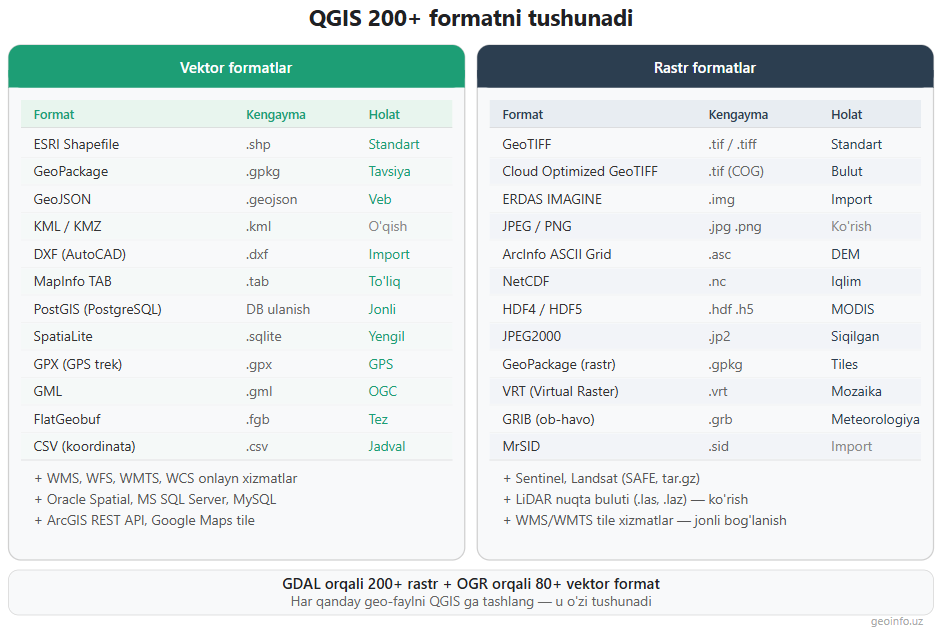Click the GeoPackage vector format name

point(70,171)
